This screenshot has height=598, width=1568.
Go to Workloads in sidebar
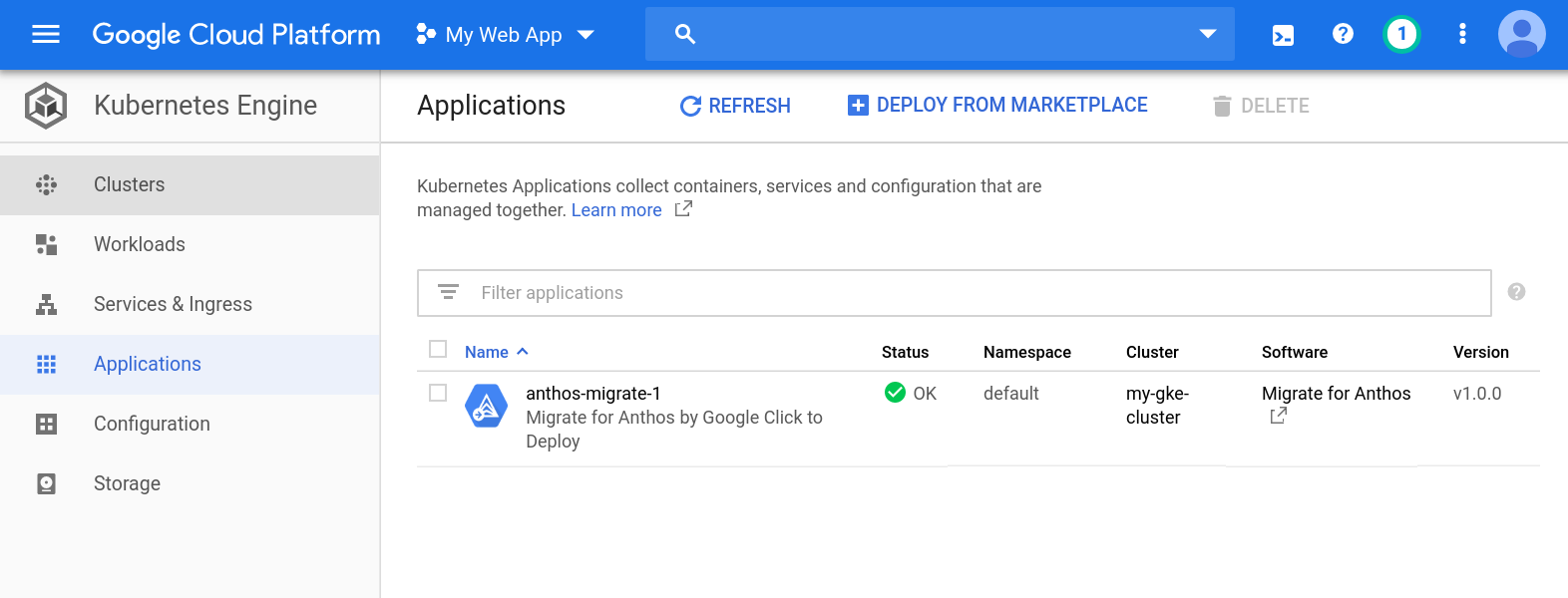coord(140,244)
